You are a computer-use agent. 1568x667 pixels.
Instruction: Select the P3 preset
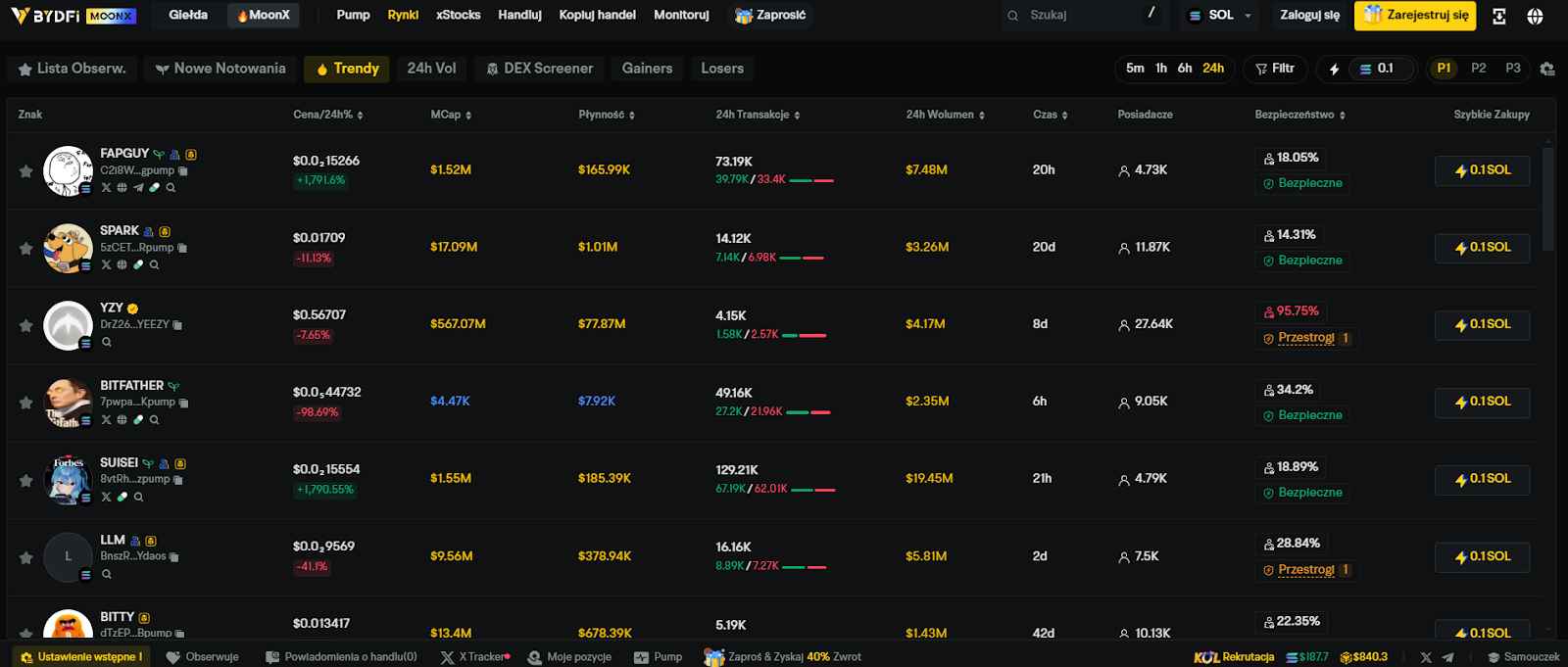[1513, 69]
